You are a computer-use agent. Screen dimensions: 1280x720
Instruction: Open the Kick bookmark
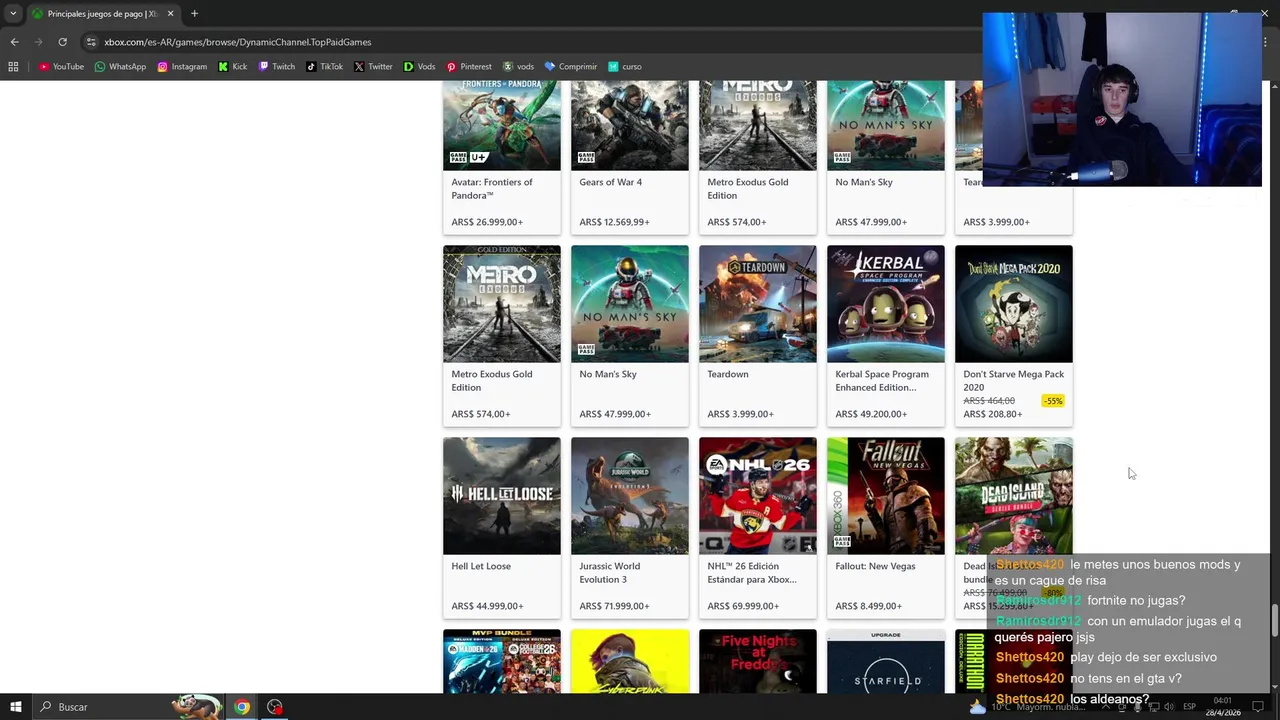point(232,67)
